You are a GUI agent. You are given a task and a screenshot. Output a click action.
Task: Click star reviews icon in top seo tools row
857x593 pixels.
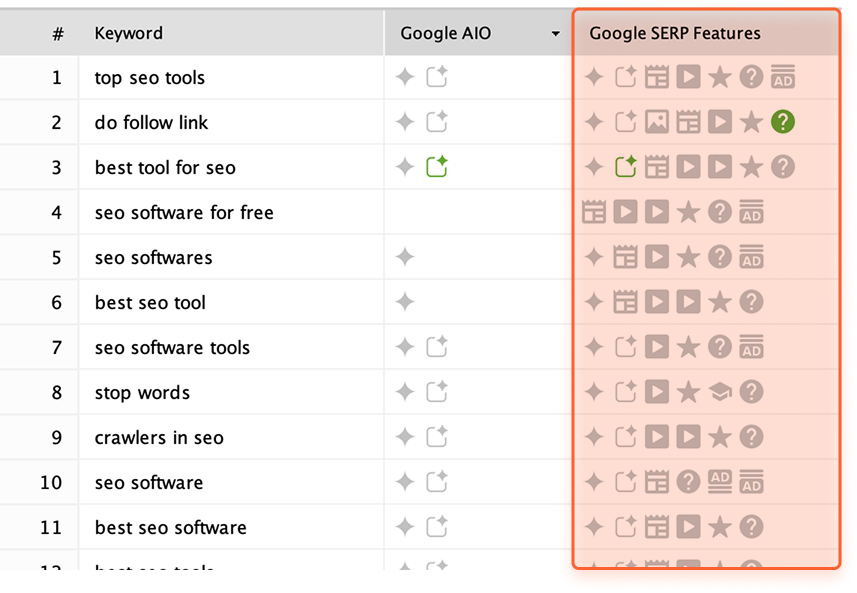(x=720, y=77)
